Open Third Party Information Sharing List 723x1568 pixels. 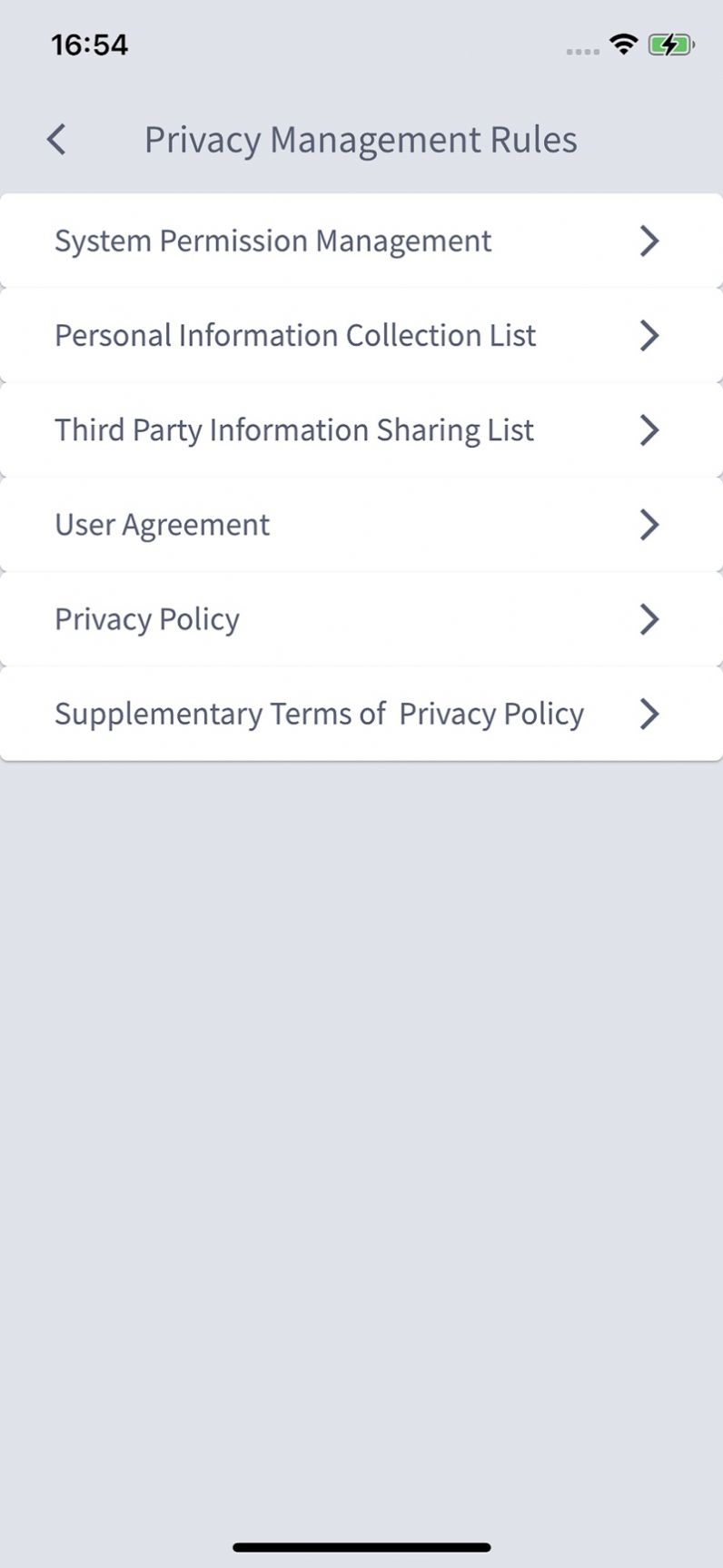(x=294, y=430)
